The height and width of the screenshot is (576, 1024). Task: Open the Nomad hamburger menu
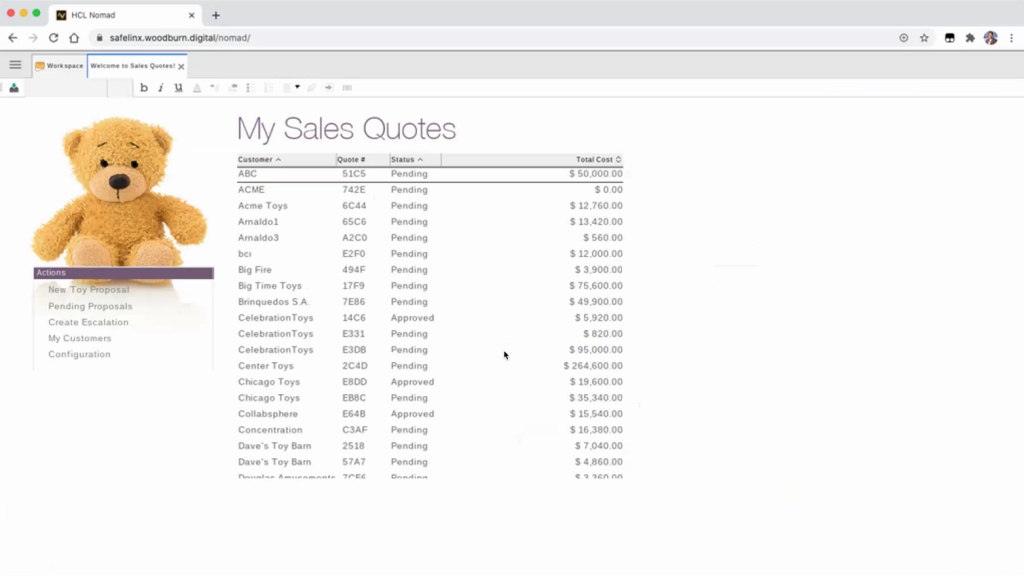(15, 65)
